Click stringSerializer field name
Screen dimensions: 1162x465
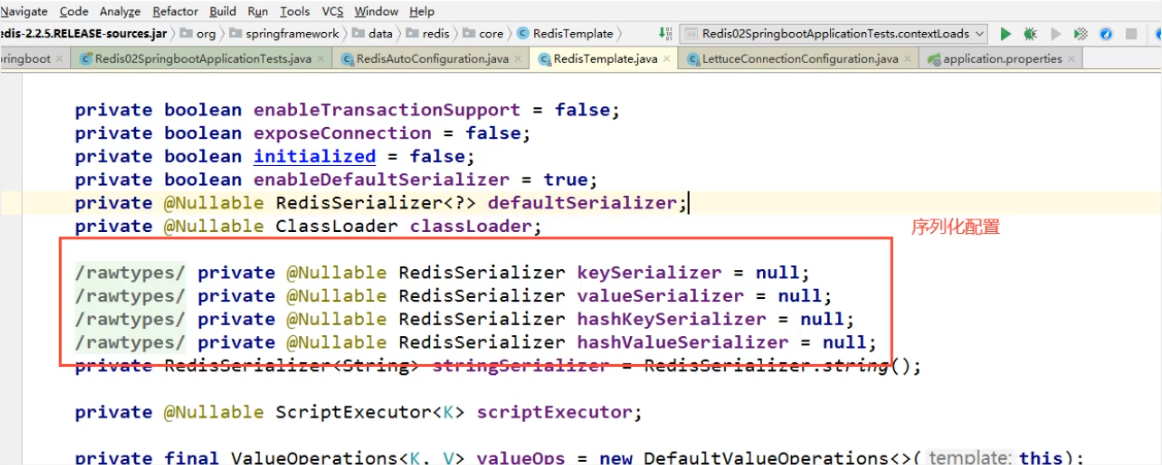(520, 366)
